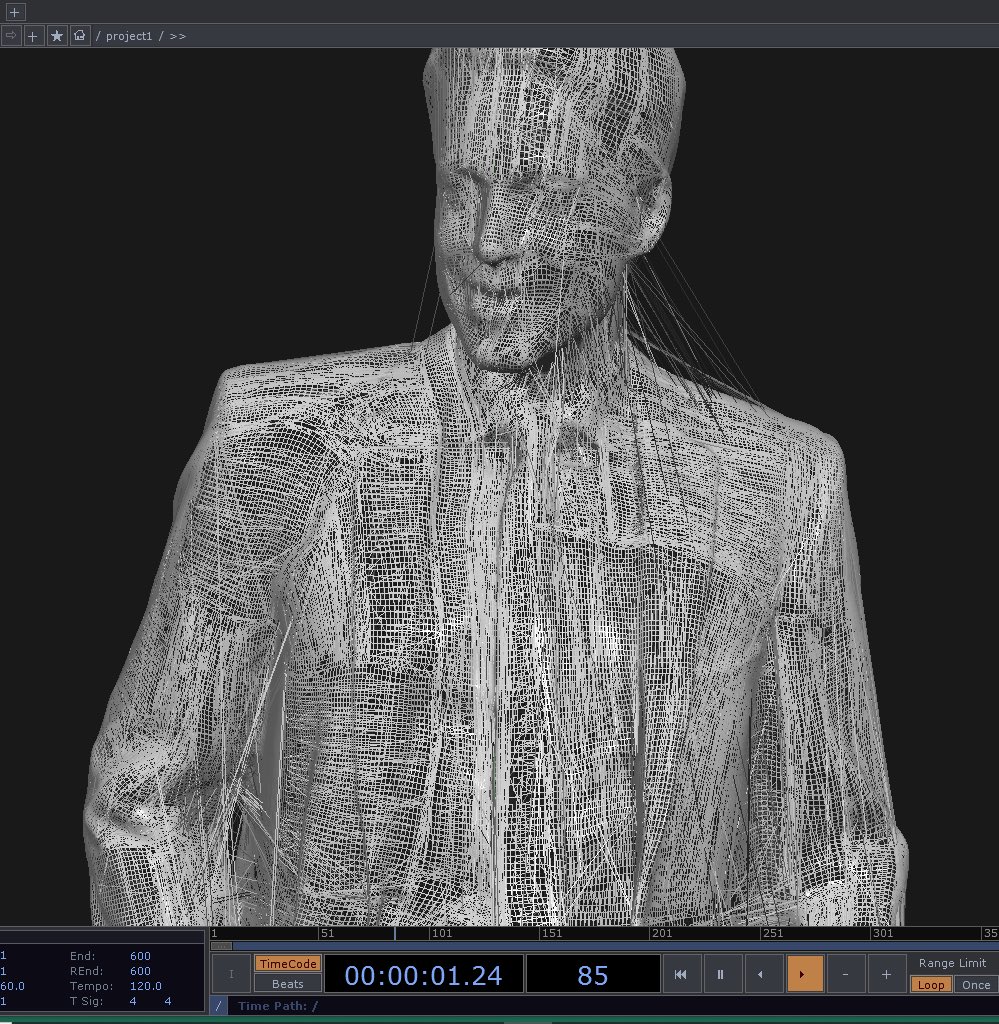
Task: Click the End value 600
Action: click(140, 956)
